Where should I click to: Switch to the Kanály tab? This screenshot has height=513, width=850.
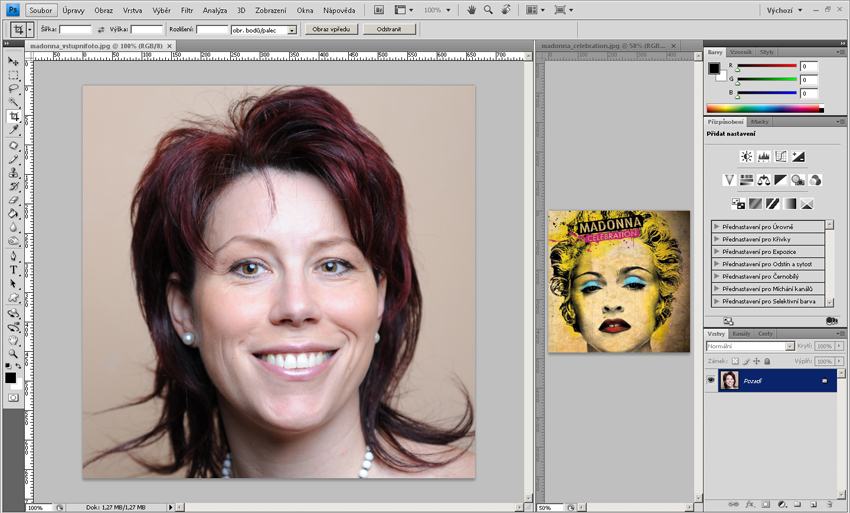tap(741, 333)
